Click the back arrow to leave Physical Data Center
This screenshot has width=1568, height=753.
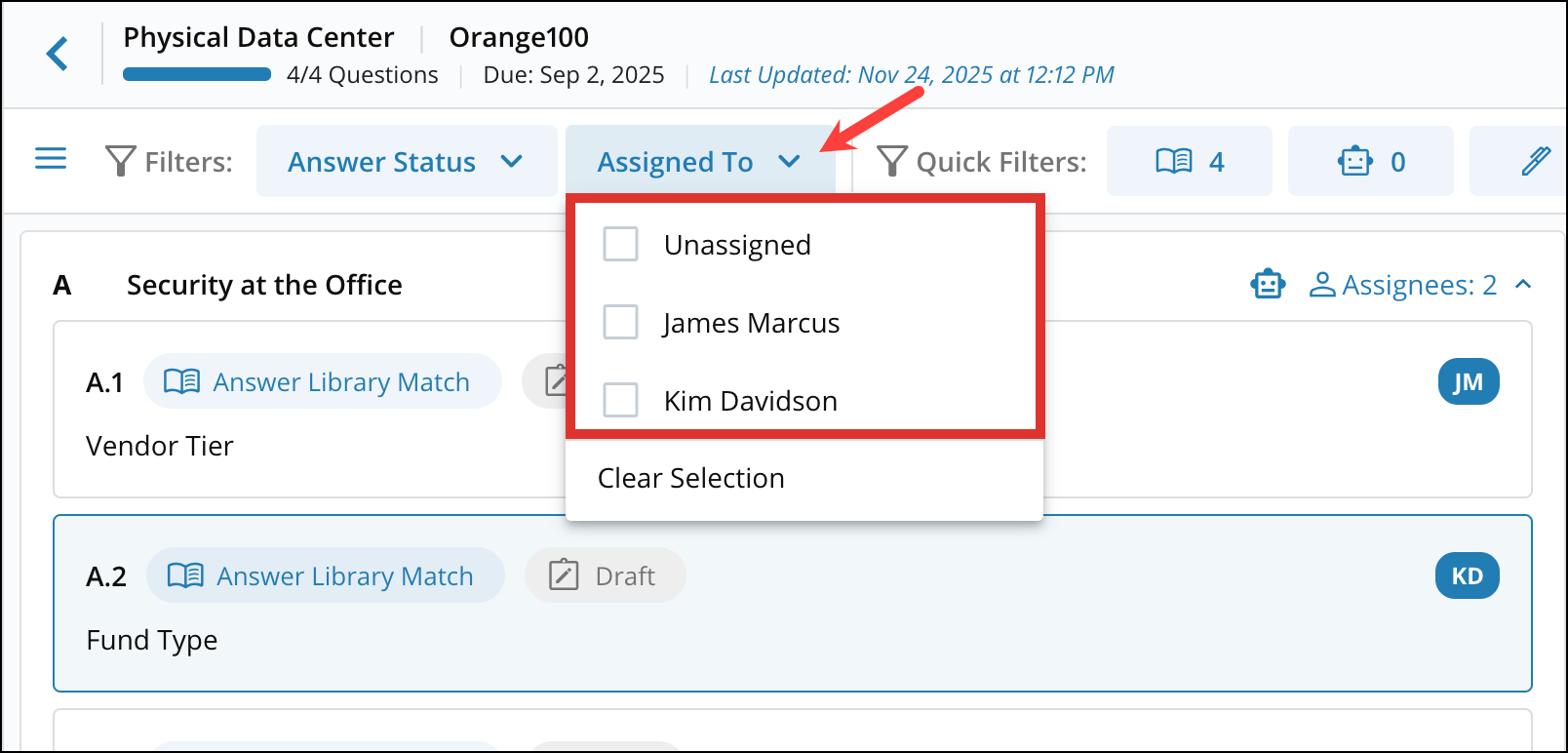click(57, 55)
